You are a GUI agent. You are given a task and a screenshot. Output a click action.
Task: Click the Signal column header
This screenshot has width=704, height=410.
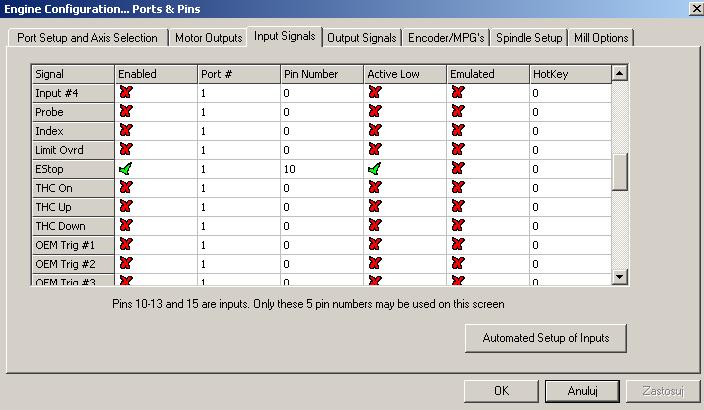coord(73,74)
